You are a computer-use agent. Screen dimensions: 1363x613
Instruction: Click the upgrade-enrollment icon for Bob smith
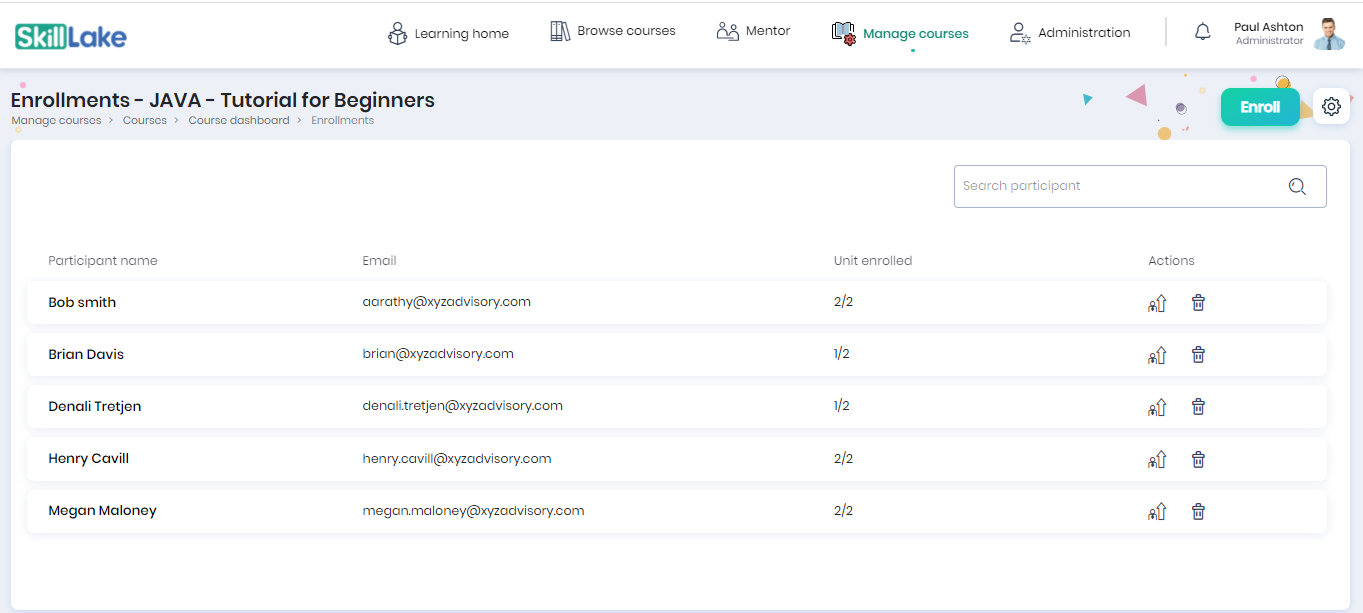pyautogui.click(x=1157, y=303)
